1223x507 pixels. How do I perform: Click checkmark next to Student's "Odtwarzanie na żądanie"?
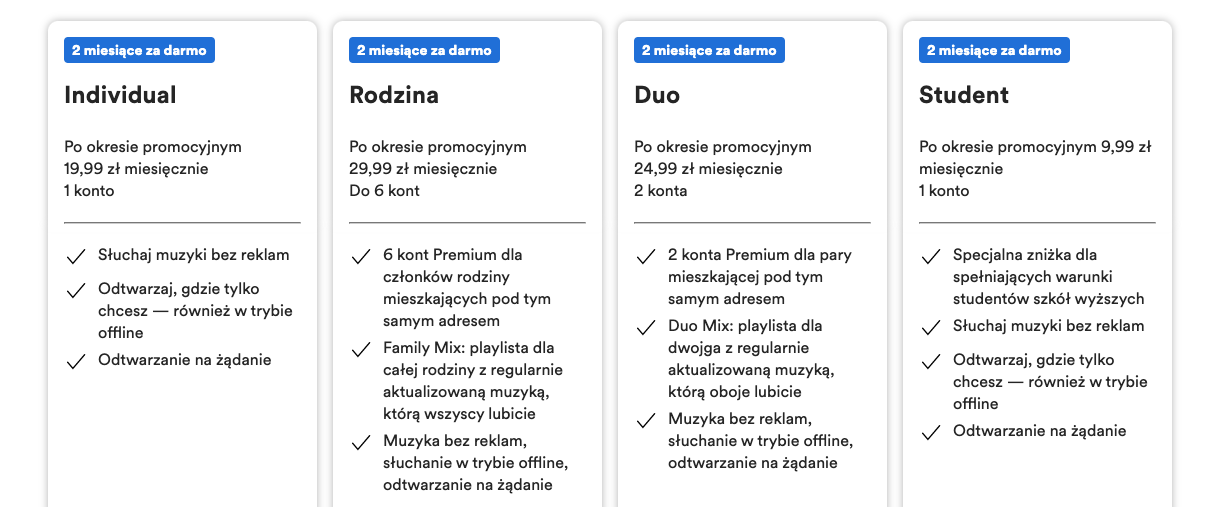(x=931, y=433)
